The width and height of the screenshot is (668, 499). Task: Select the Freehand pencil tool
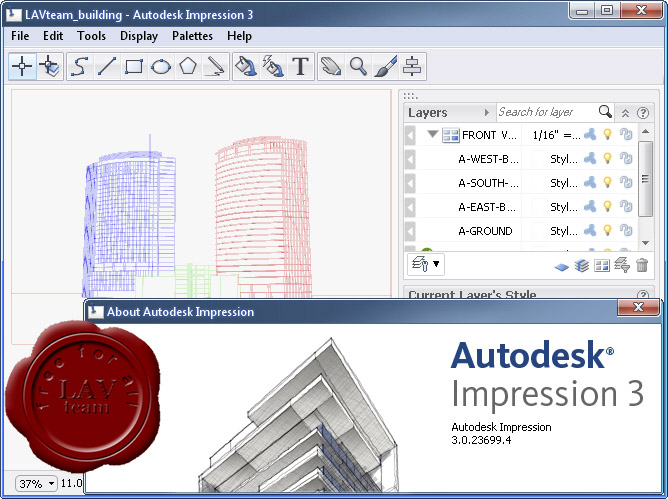[x=215, y=66]
